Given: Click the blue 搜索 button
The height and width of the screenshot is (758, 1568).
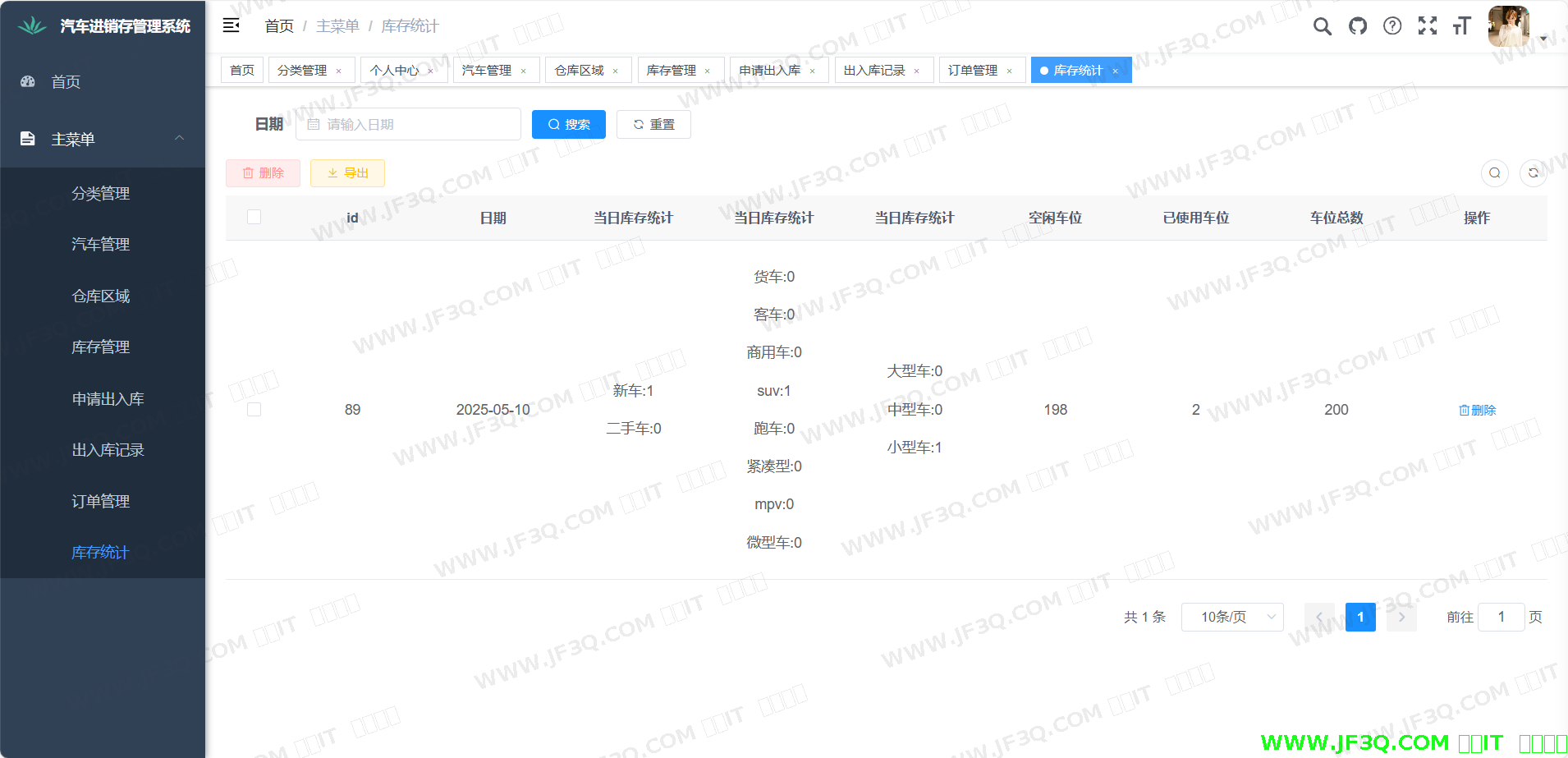Looking at the screenshot, I should click(568, 125).
